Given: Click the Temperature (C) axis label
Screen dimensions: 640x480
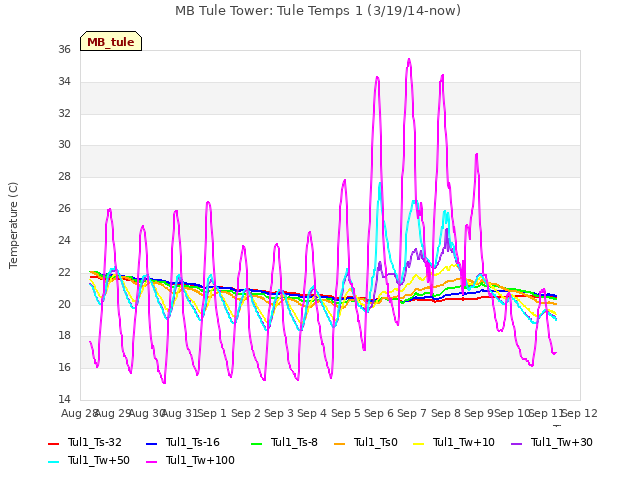Looking at the screenshot, I should pyautogui.click(x=13, y=225).
